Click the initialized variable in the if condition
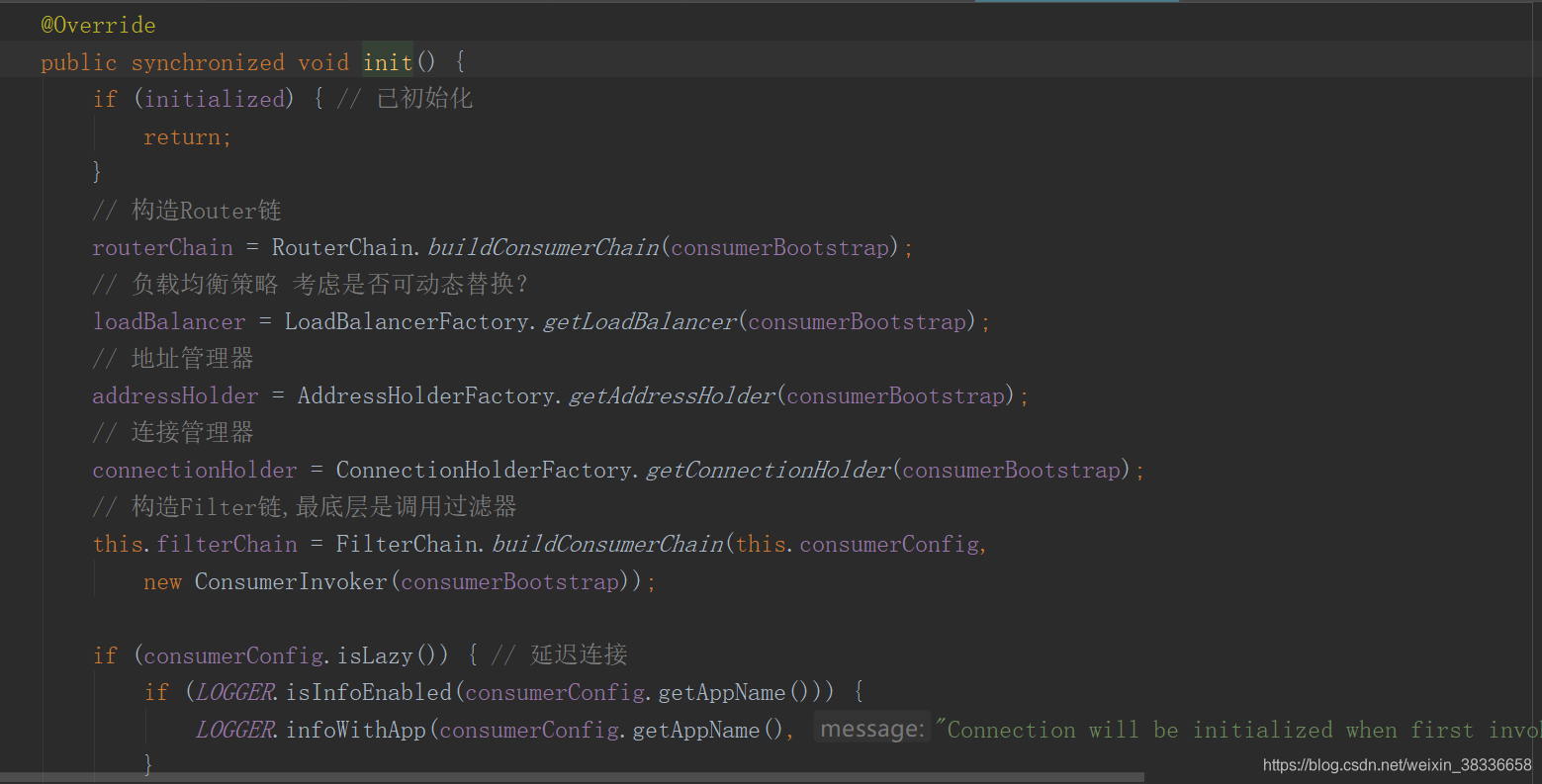 coord(214,99)
